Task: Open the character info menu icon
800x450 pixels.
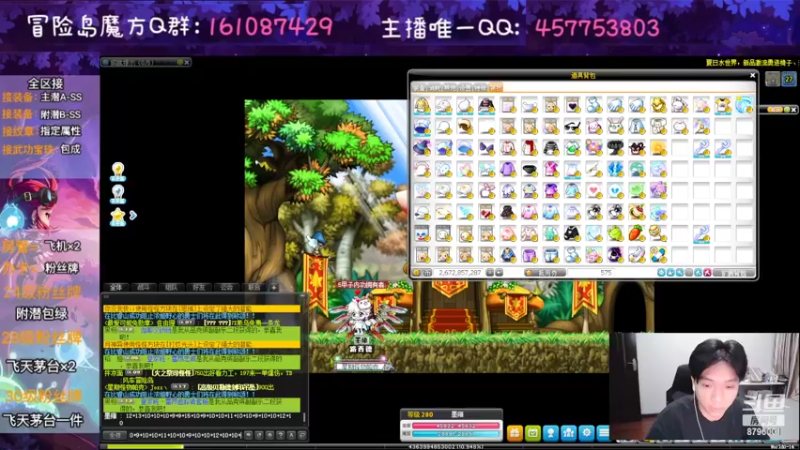Action: (x=551, y=433)
